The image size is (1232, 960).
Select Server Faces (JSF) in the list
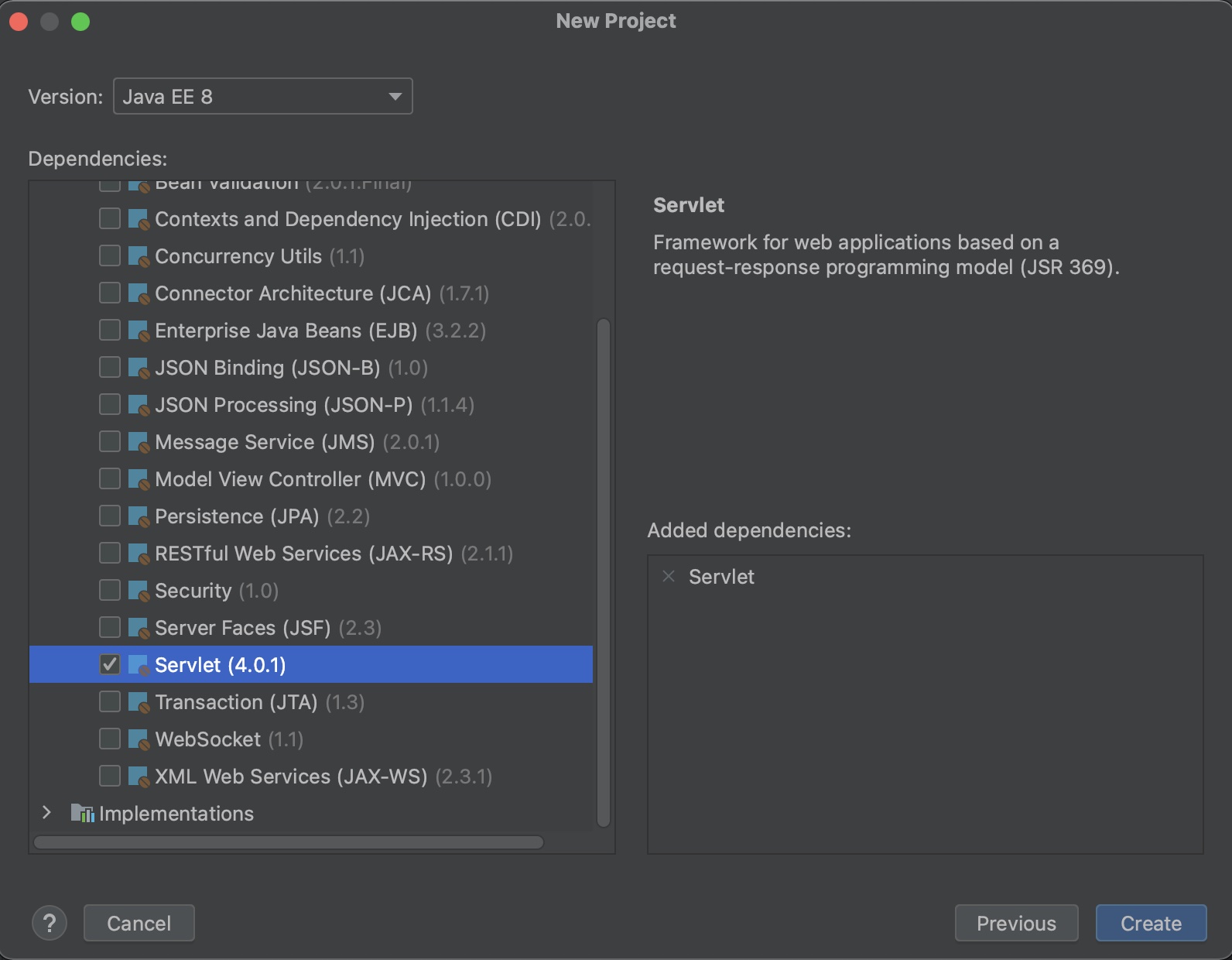[x=311, y=628]
